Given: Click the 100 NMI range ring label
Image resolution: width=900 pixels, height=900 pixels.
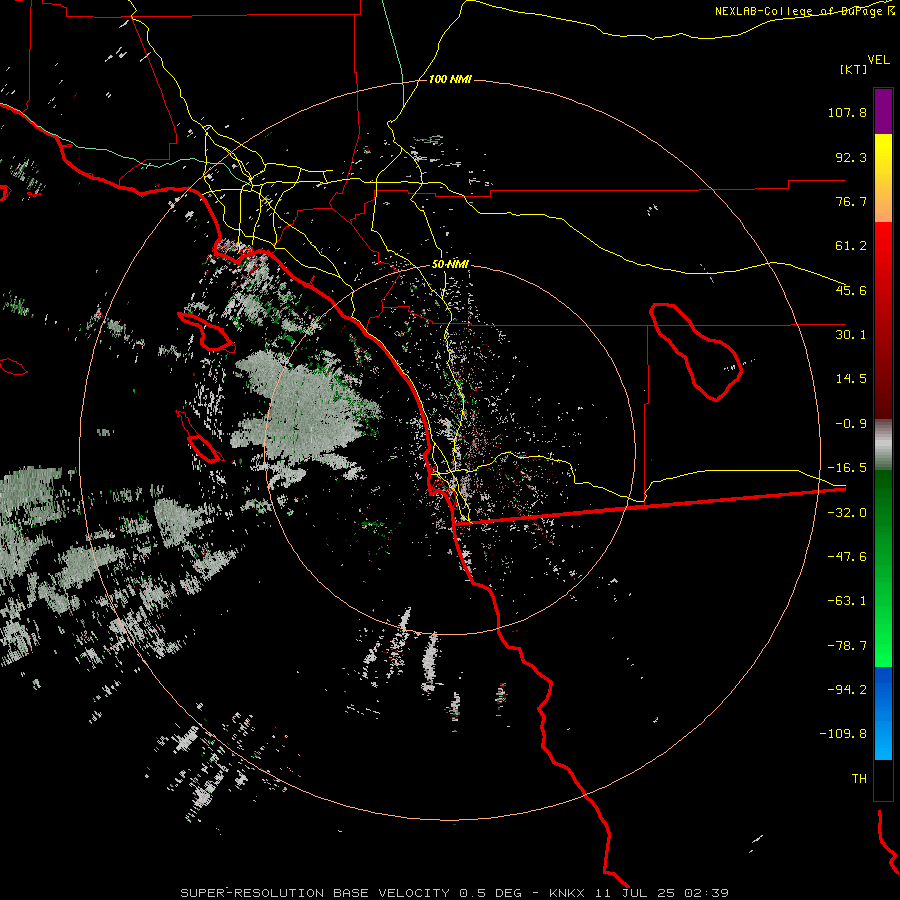Looking at the screenshot, I should [x=450, y=79].
